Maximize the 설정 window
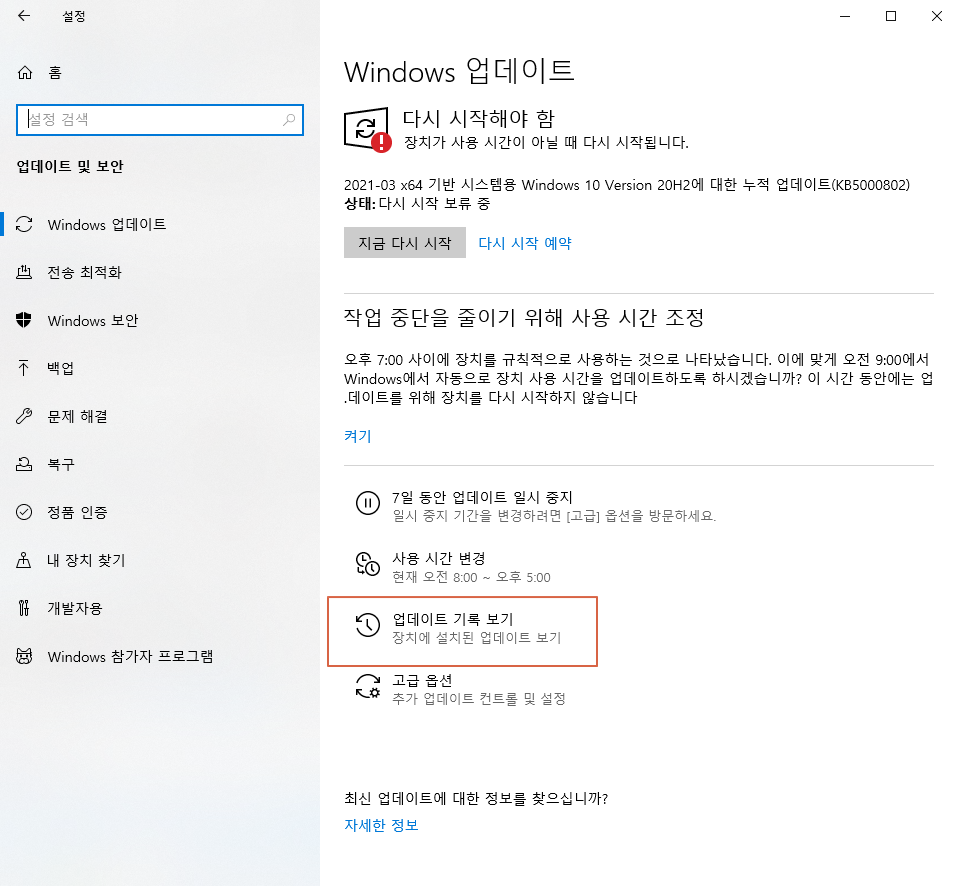The width and height of the screenshot is (960, 886). 891,16
